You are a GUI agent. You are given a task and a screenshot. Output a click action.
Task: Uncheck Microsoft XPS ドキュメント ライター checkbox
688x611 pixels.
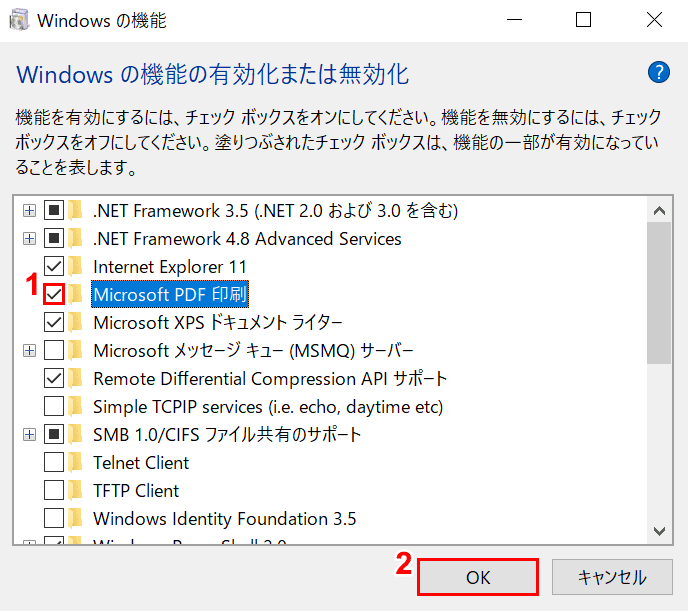click(x=54, y=322)
